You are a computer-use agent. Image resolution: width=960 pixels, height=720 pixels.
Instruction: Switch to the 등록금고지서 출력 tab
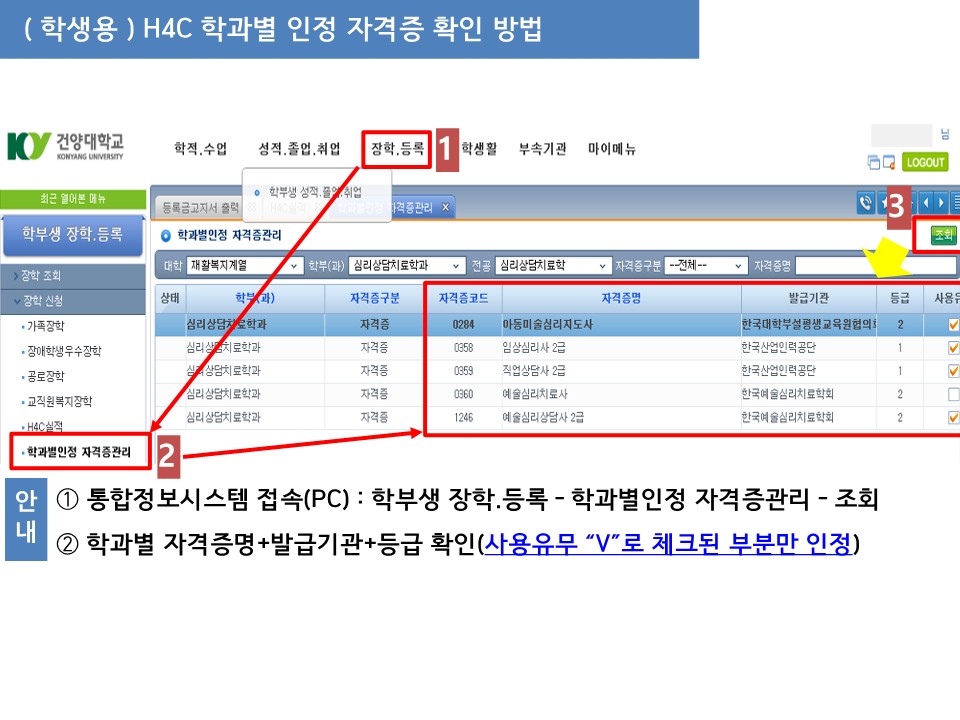(200, 207)
